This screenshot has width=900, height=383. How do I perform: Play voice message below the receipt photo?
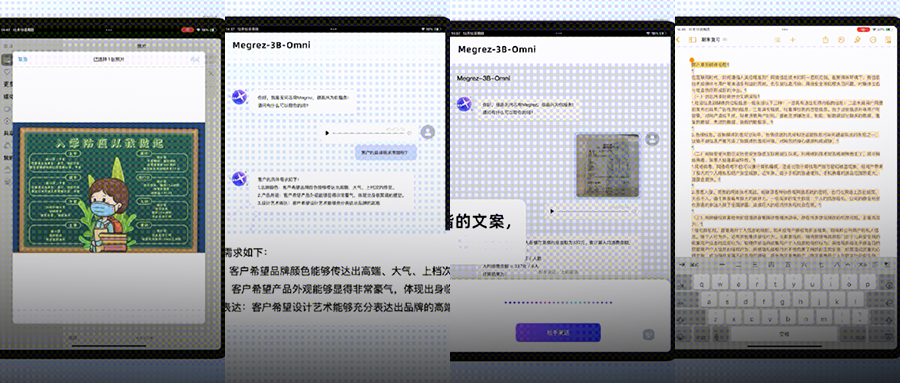pos(552,211)
